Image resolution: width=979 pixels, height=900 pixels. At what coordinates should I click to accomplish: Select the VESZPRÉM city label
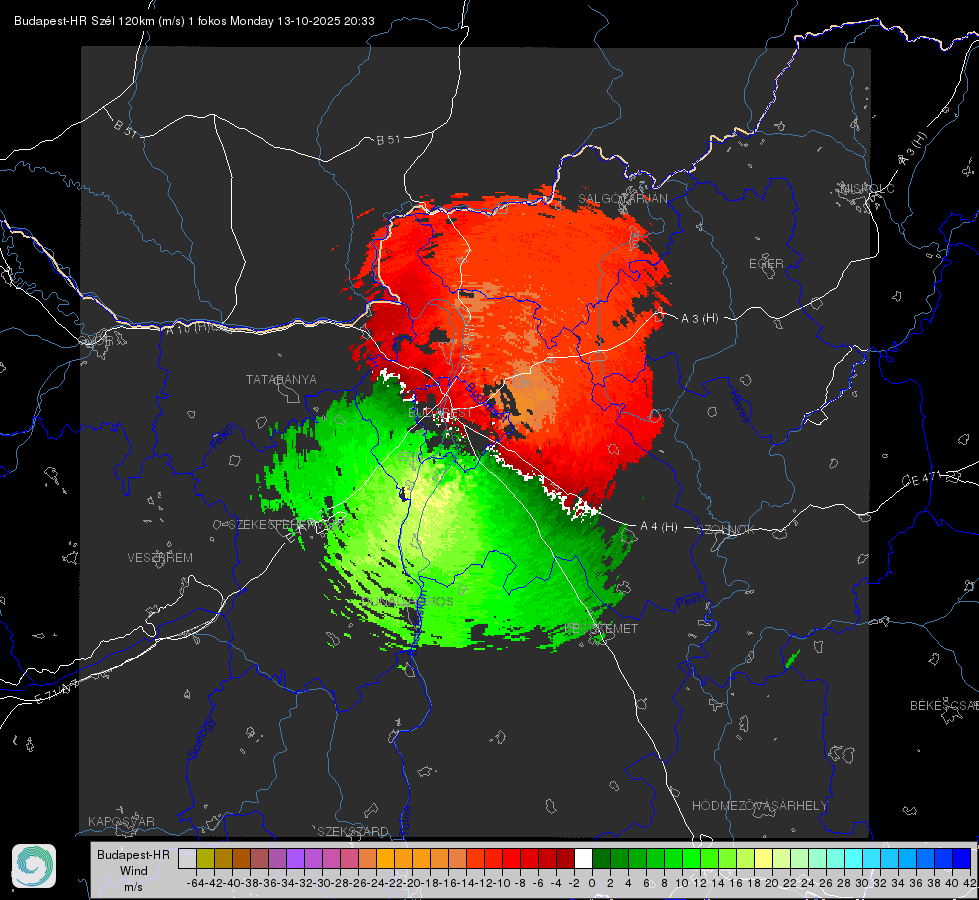[160, 557]
